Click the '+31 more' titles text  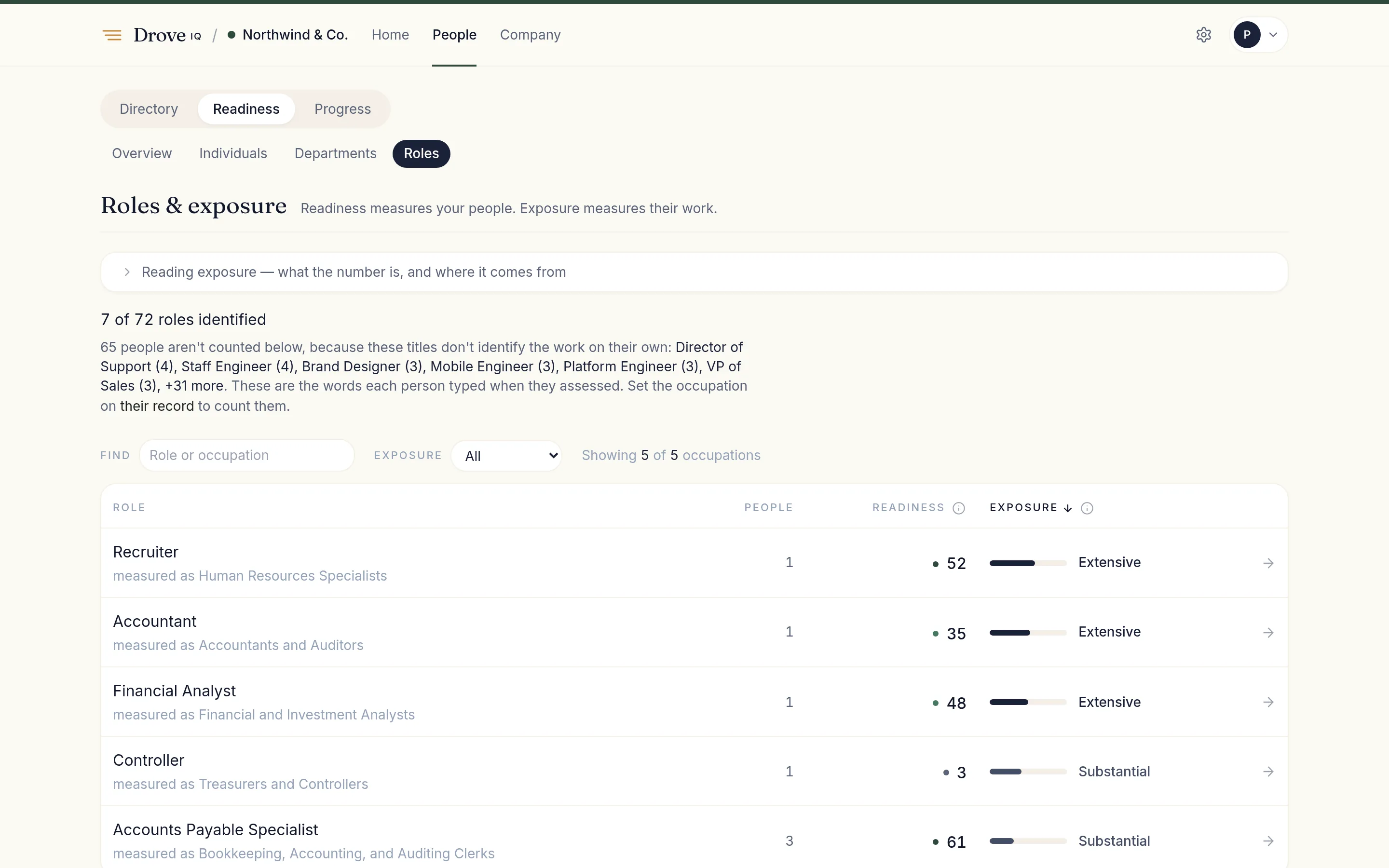click(194, 386)
